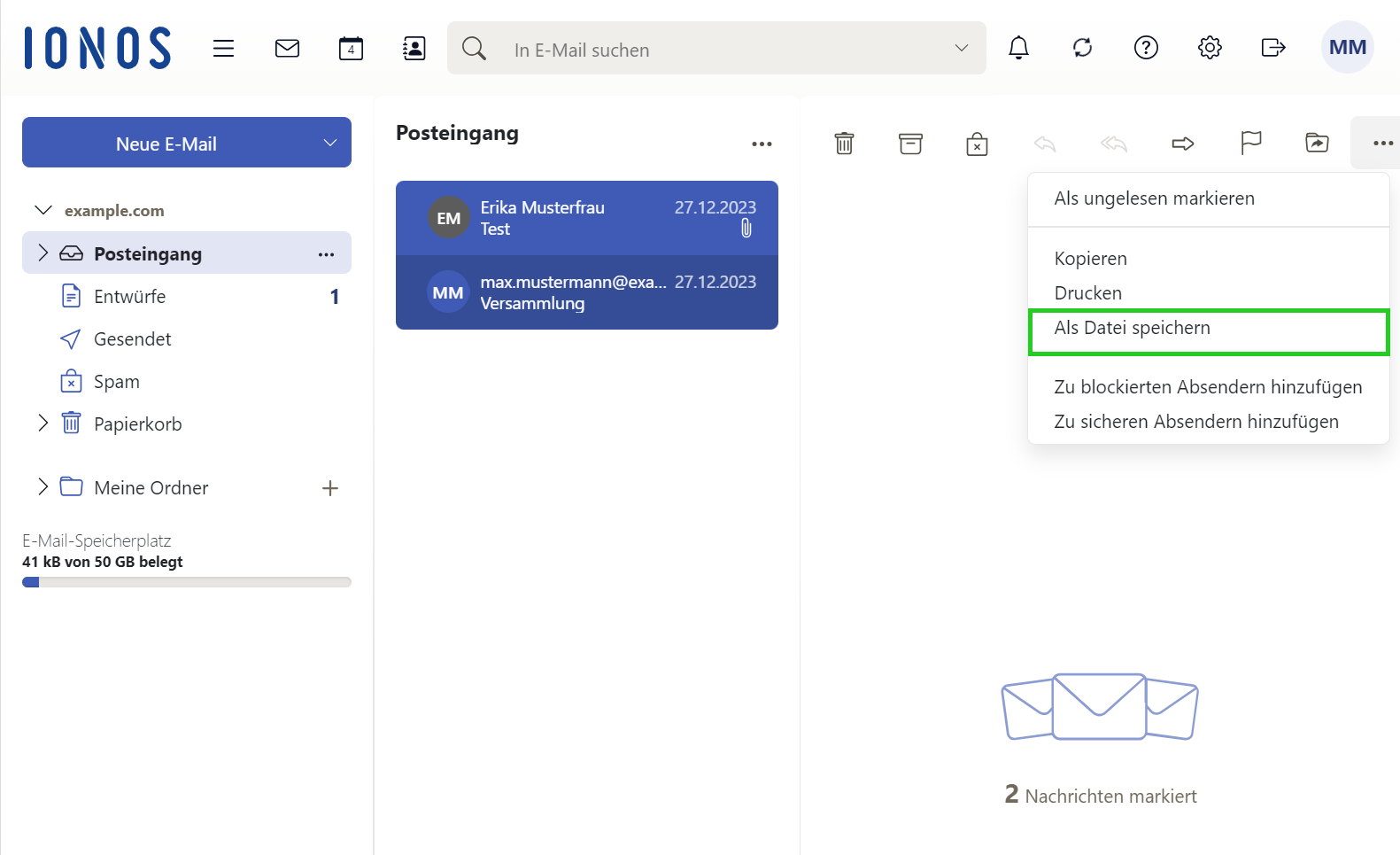Screen dimensions: 1400x855
Task: Expand the Posteingang folder chevron
Action: tap(43, 253)
